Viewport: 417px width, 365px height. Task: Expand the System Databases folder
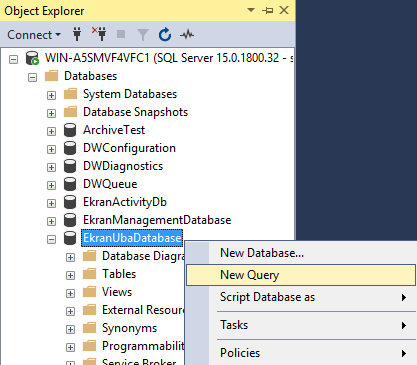point(51,96)
